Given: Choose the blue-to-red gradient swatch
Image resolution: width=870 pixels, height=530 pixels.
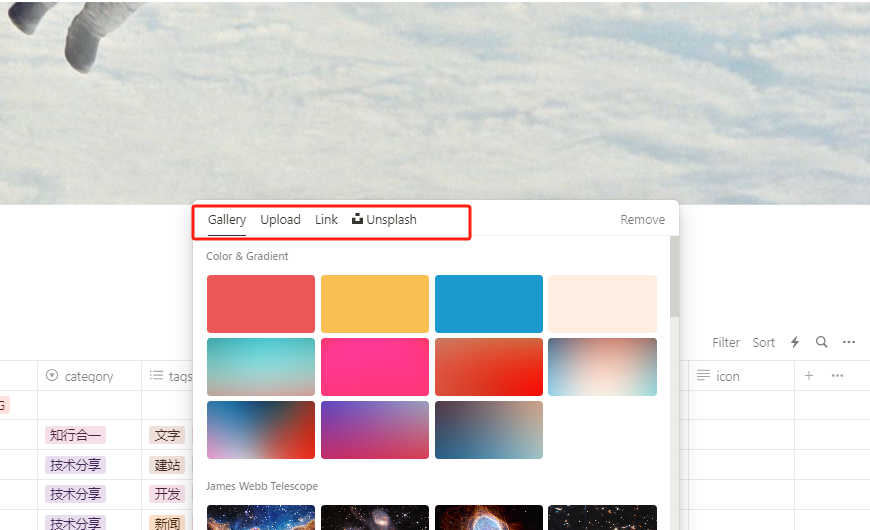Looking at the screenshot, I should click(x=261, y=430).
